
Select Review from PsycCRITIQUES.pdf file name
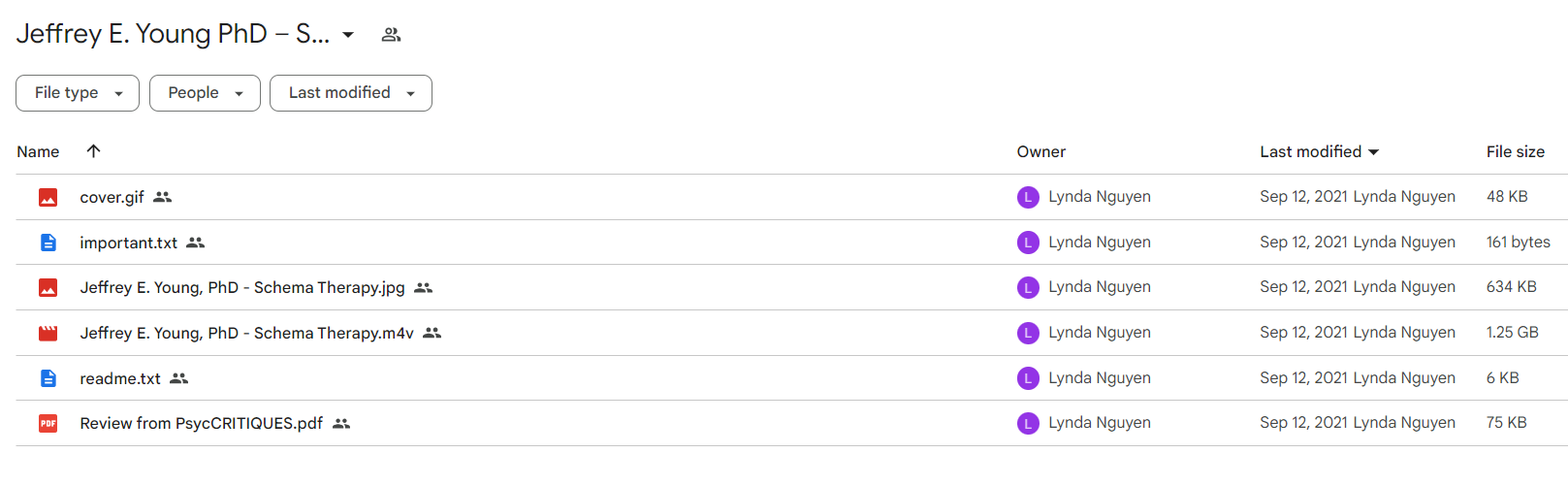(202, 423)
